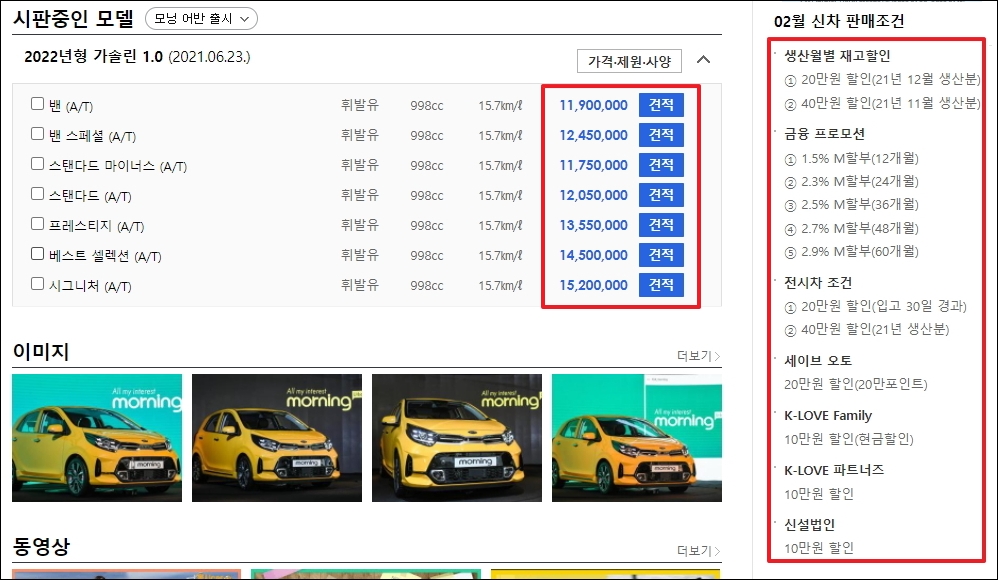The image size is (998, 580).
Task: Click the K-LOVE Family heading
Action: click(828, 415)
